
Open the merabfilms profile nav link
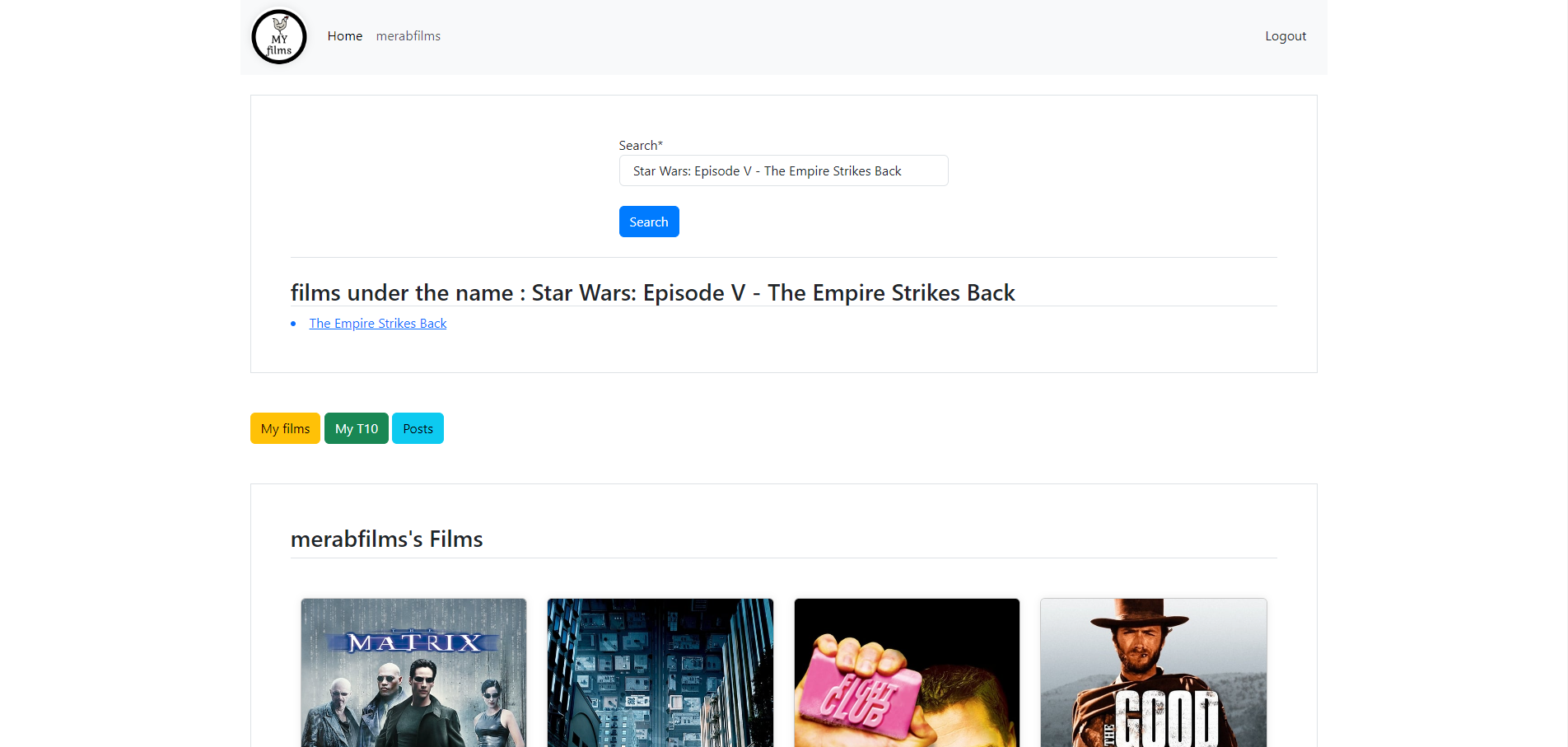(408, 36)
